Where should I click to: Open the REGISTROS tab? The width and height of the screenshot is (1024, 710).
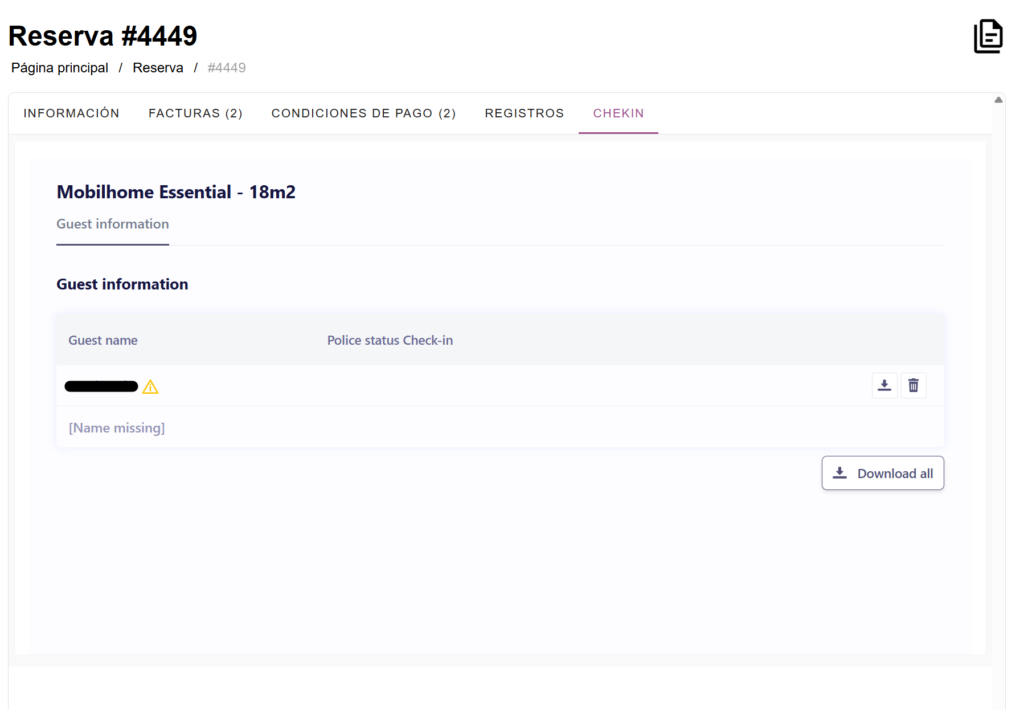point(524,113)
